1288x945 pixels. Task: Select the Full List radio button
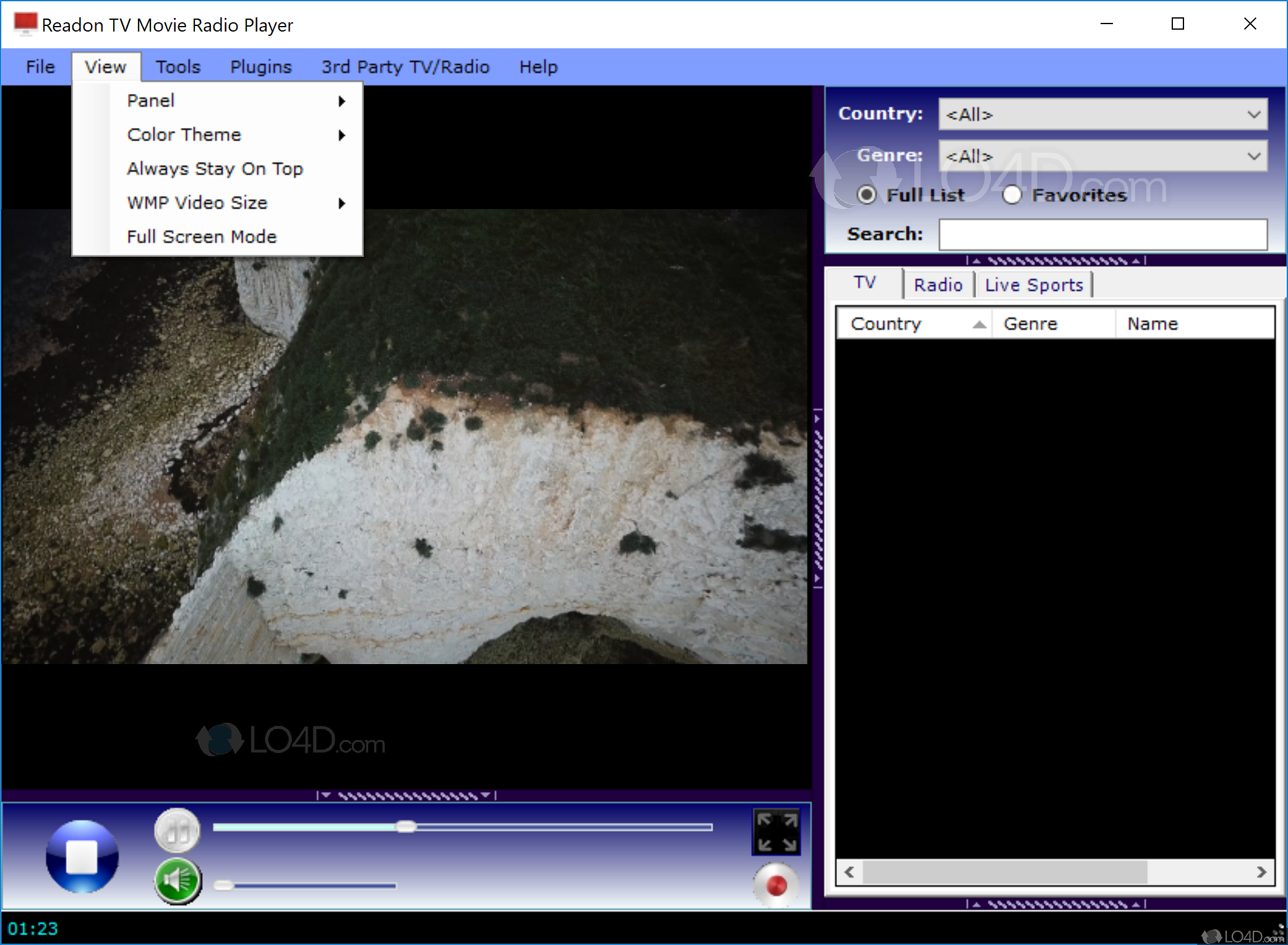[867, 195]
